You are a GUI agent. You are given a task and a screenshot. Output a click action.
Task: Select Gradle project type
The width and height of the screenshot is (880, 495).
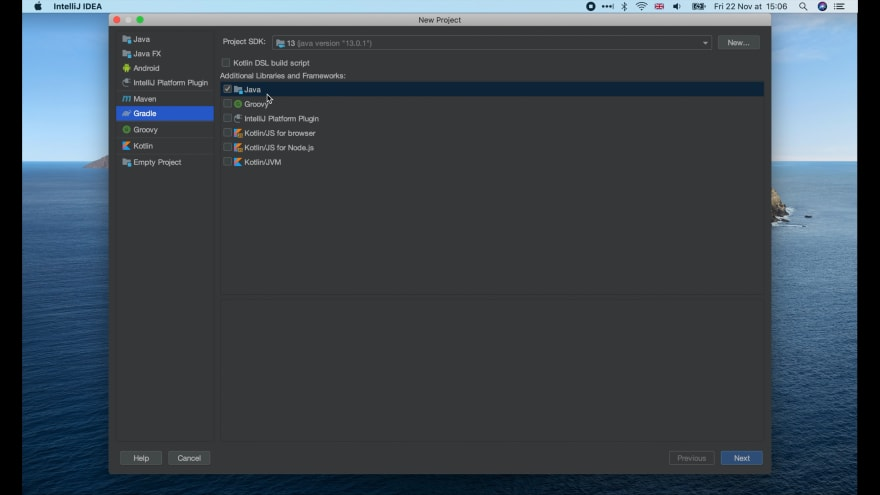click(164, 113)
